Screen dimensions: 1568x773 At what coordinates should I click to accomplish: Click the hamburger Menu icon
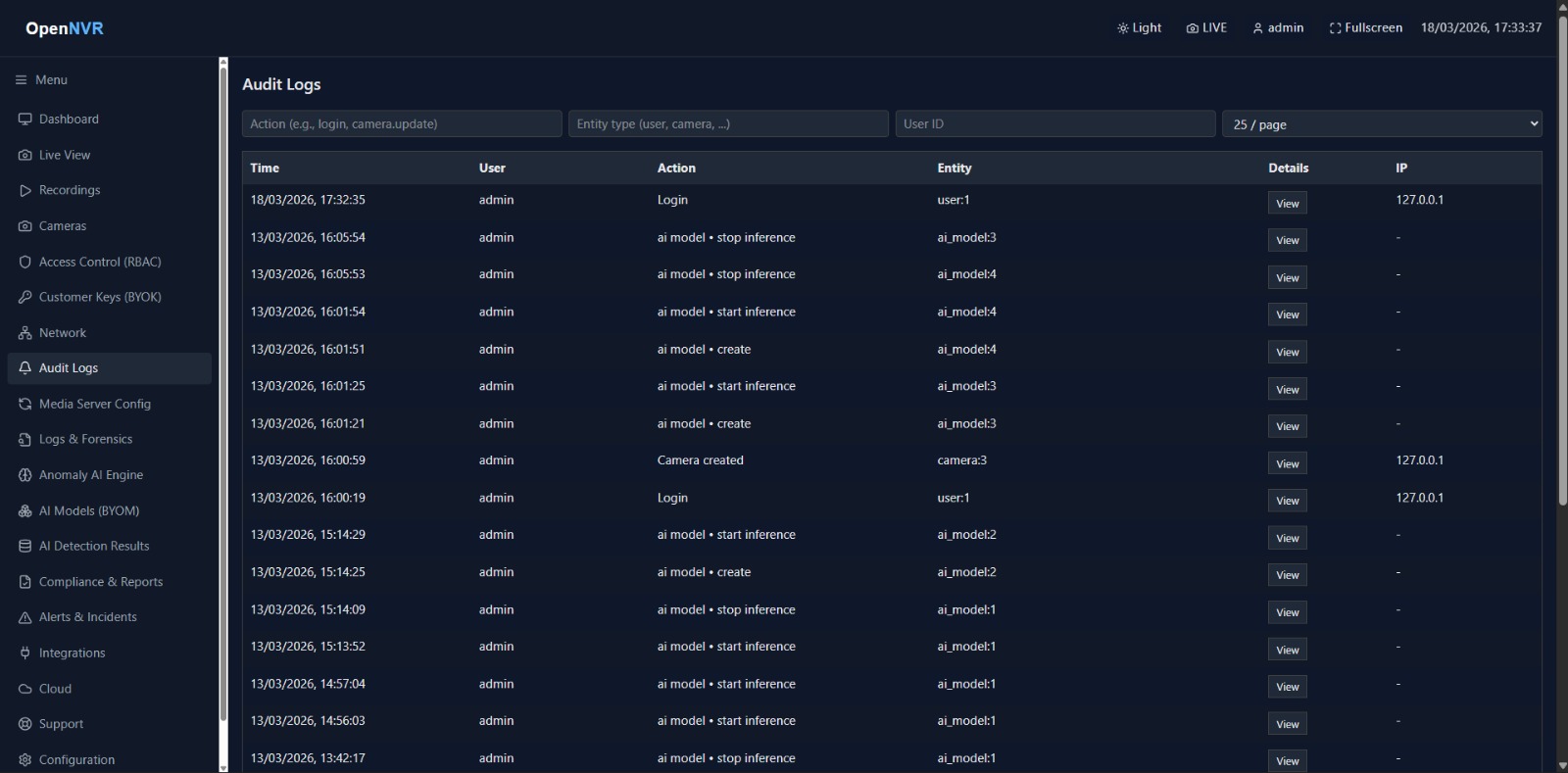22,80
